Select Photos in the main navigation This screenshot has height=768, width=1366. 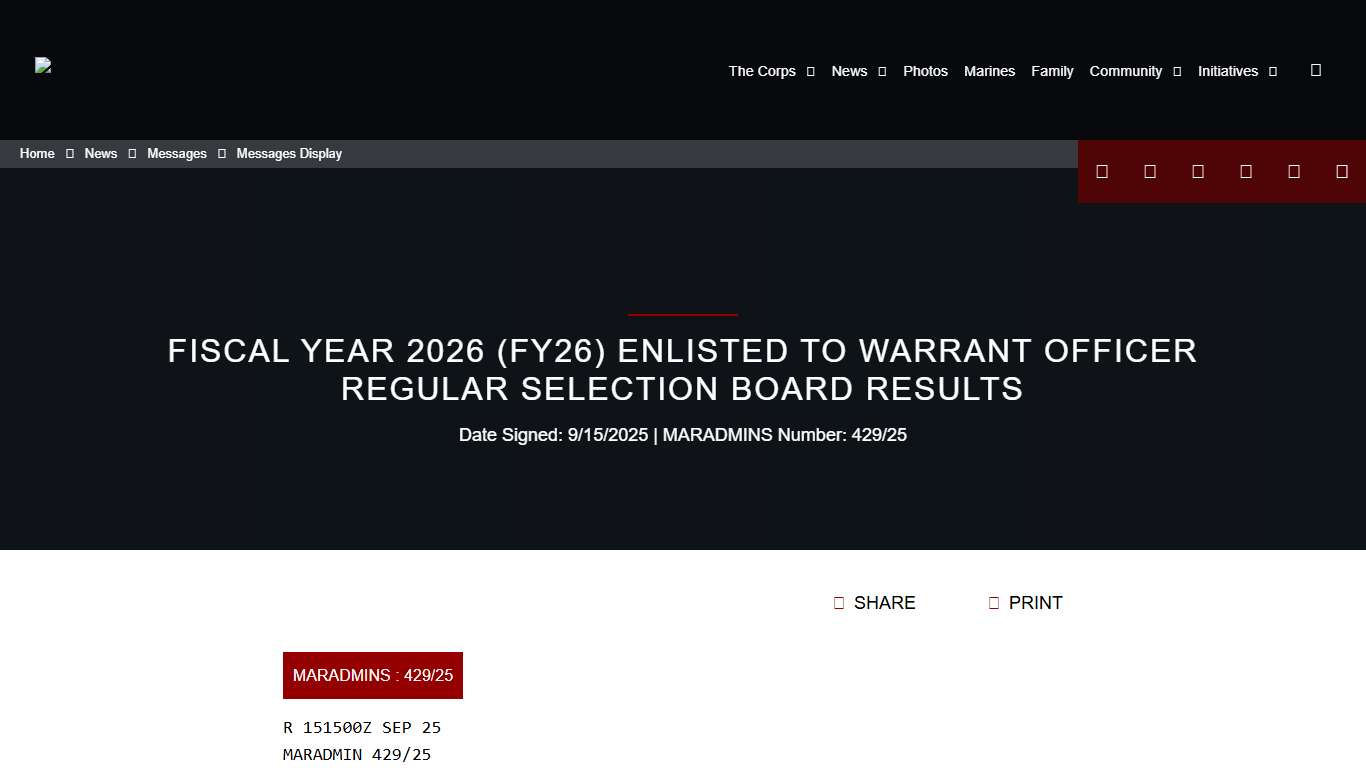click(925, 71)
